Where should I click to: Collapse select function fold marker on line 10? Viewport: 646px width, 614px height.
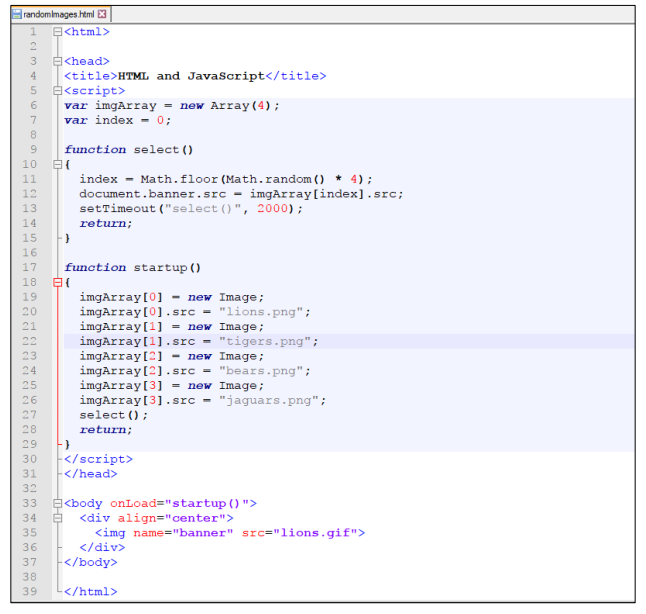coord(58,164)
